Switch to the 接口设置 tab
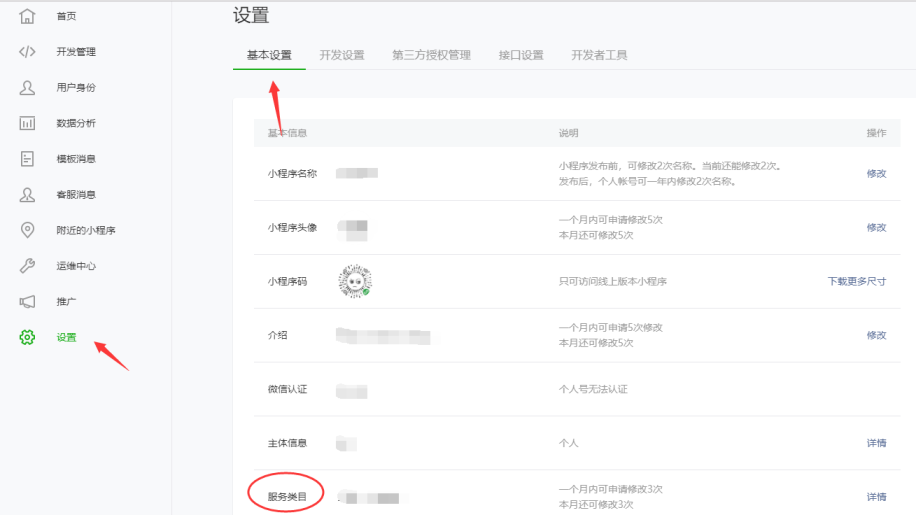916x515 pixels. pos(521,55)
